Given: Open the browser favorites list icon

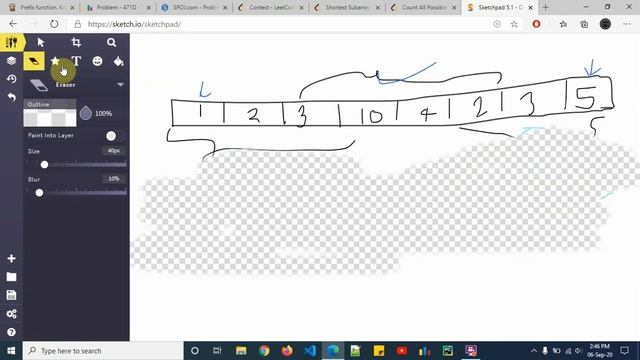Looking at the screenshot, I should pos(564,24).
